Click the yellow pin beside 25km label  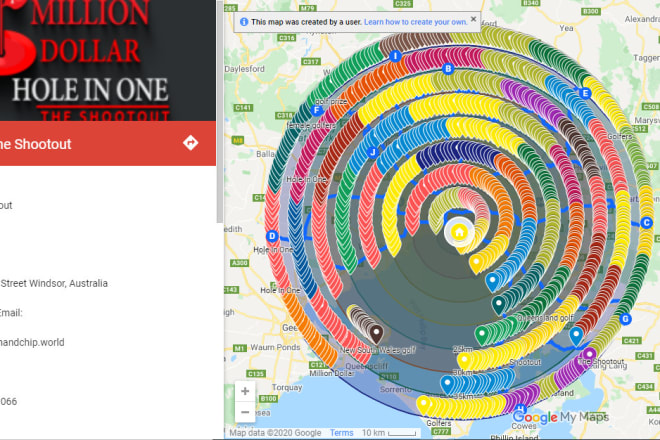[x=464, y=362]
